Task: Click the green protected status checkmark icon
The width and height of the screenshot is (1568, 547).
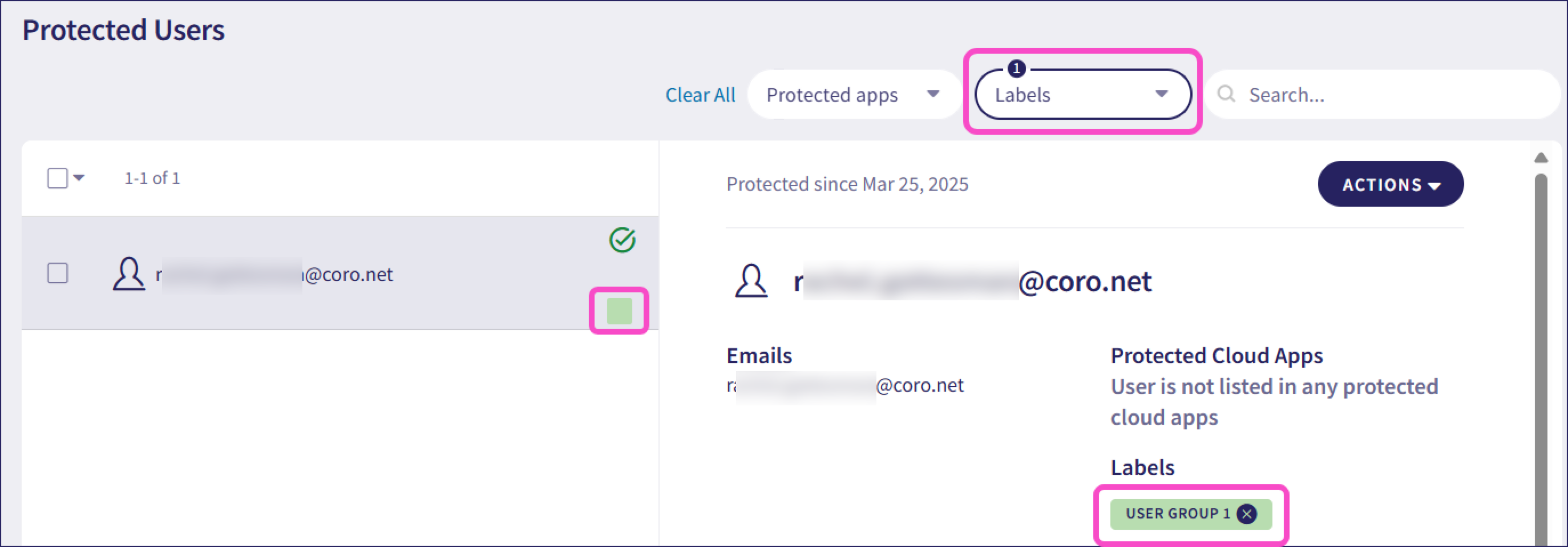Action: (x=622, y=240)
